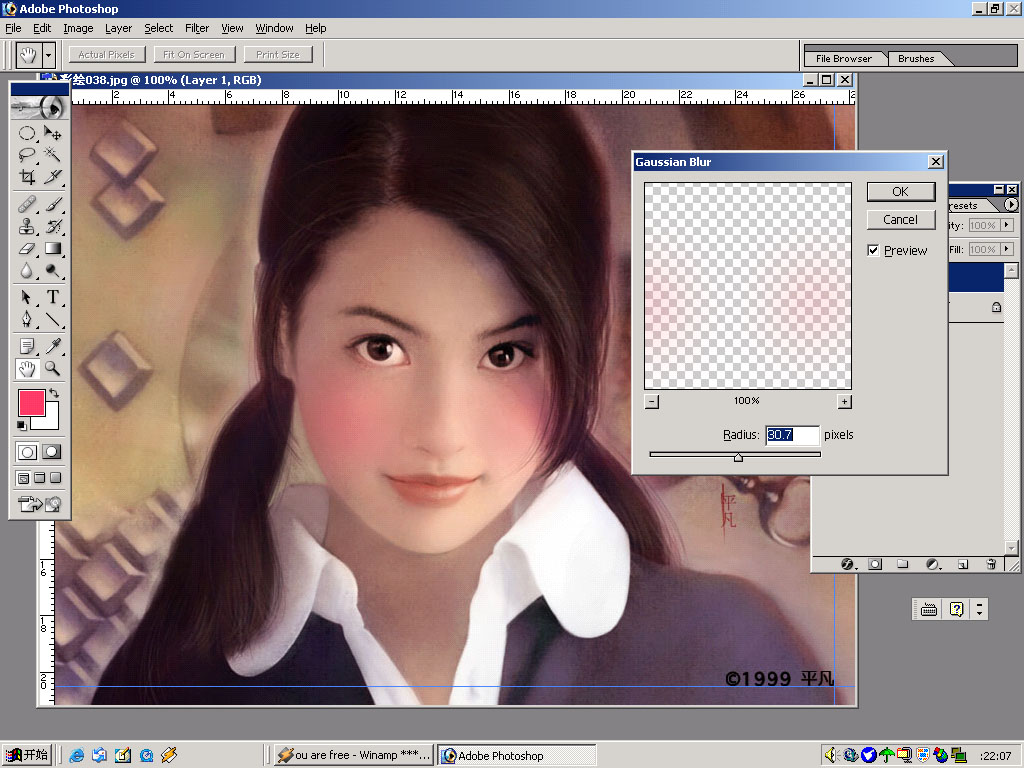Viewport: 1024px width, 768px height.
Task: Select Full Screen Mode with menu bar
Action: click(x=39, y=478)
